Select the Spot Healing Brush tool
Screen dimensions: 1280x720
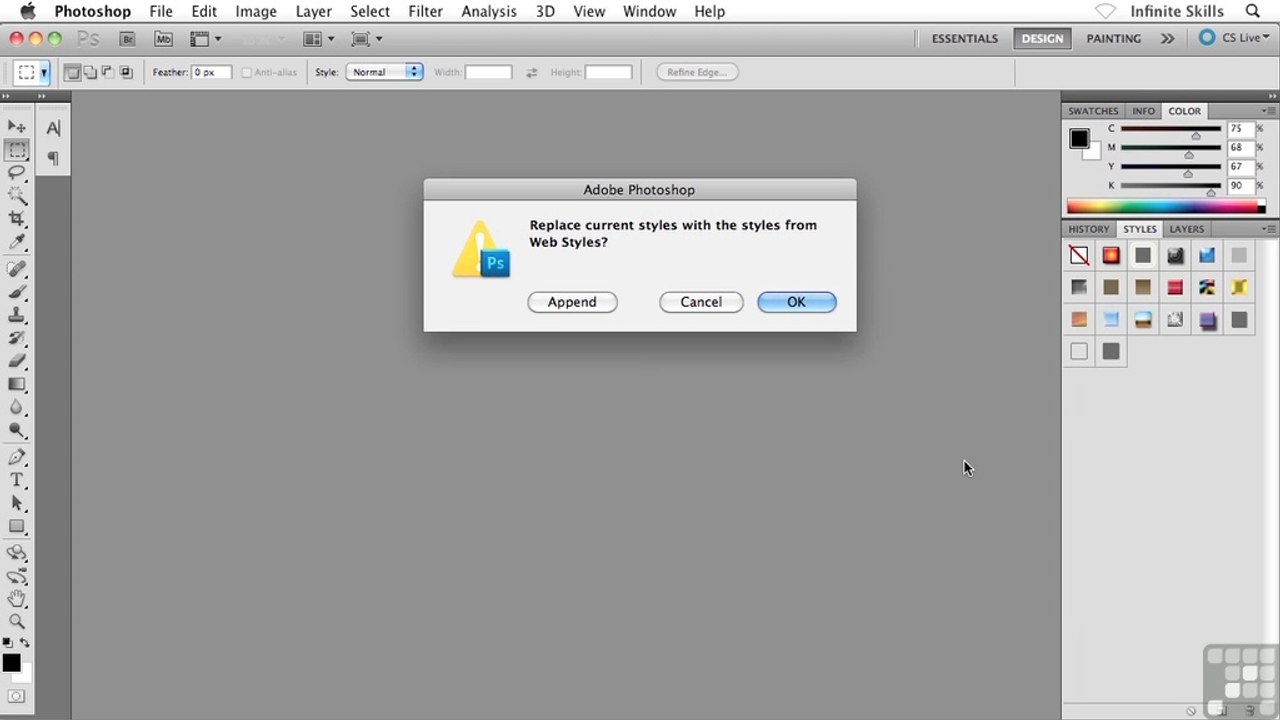pos(17,269)
